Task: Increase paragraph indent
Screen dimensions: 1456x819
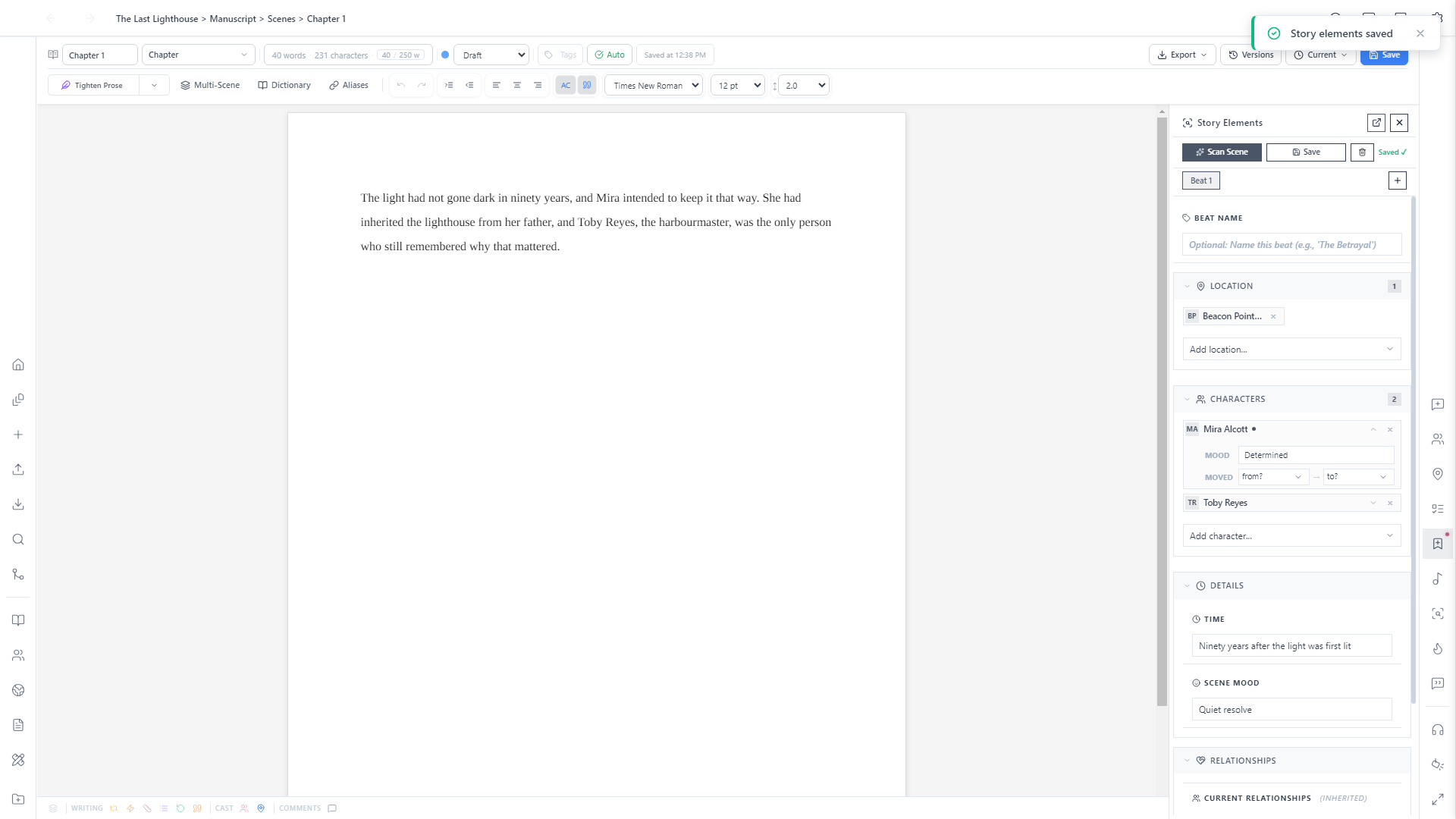Action: tap(449, 85)
